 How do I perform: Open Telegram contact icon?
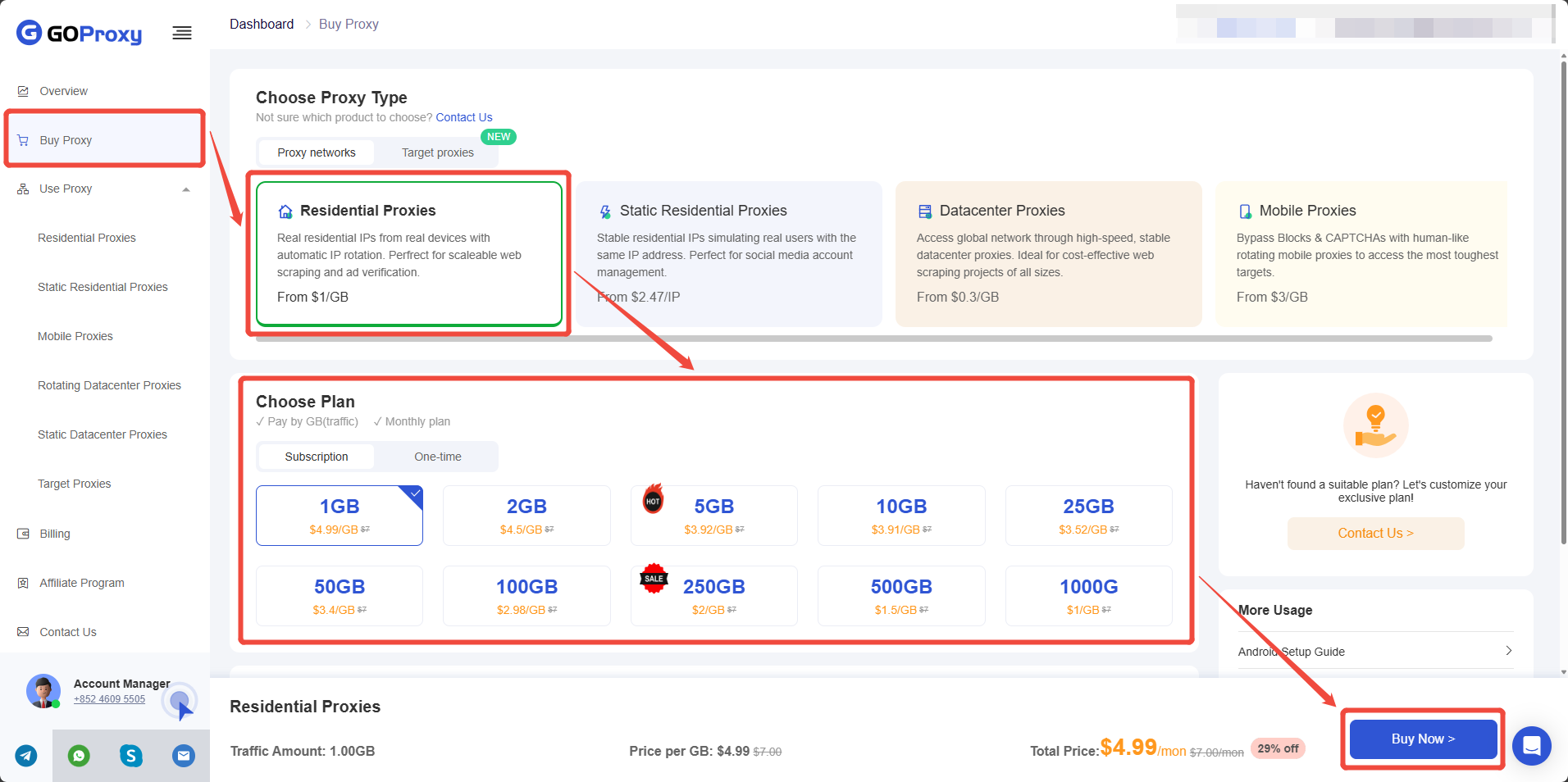click(26, 756)
